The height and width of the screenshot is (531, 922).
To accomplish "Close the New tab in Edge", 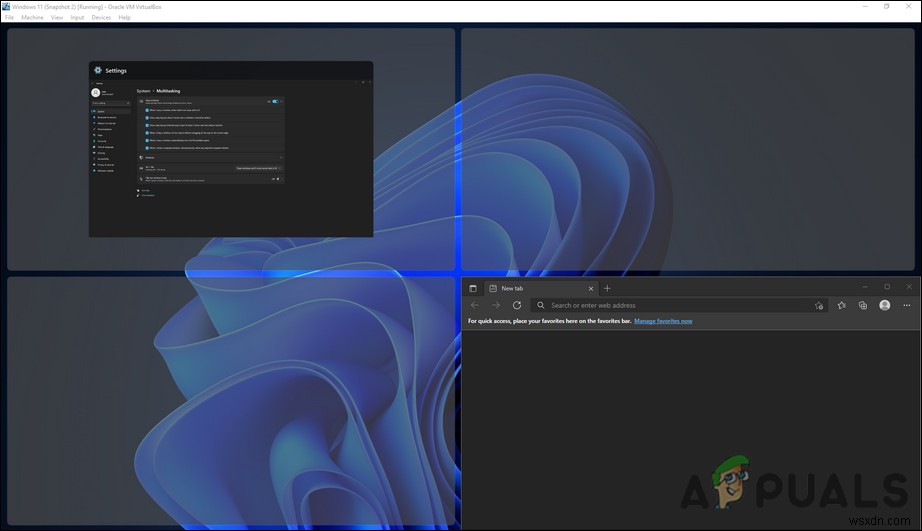I will tap(590, 288).
